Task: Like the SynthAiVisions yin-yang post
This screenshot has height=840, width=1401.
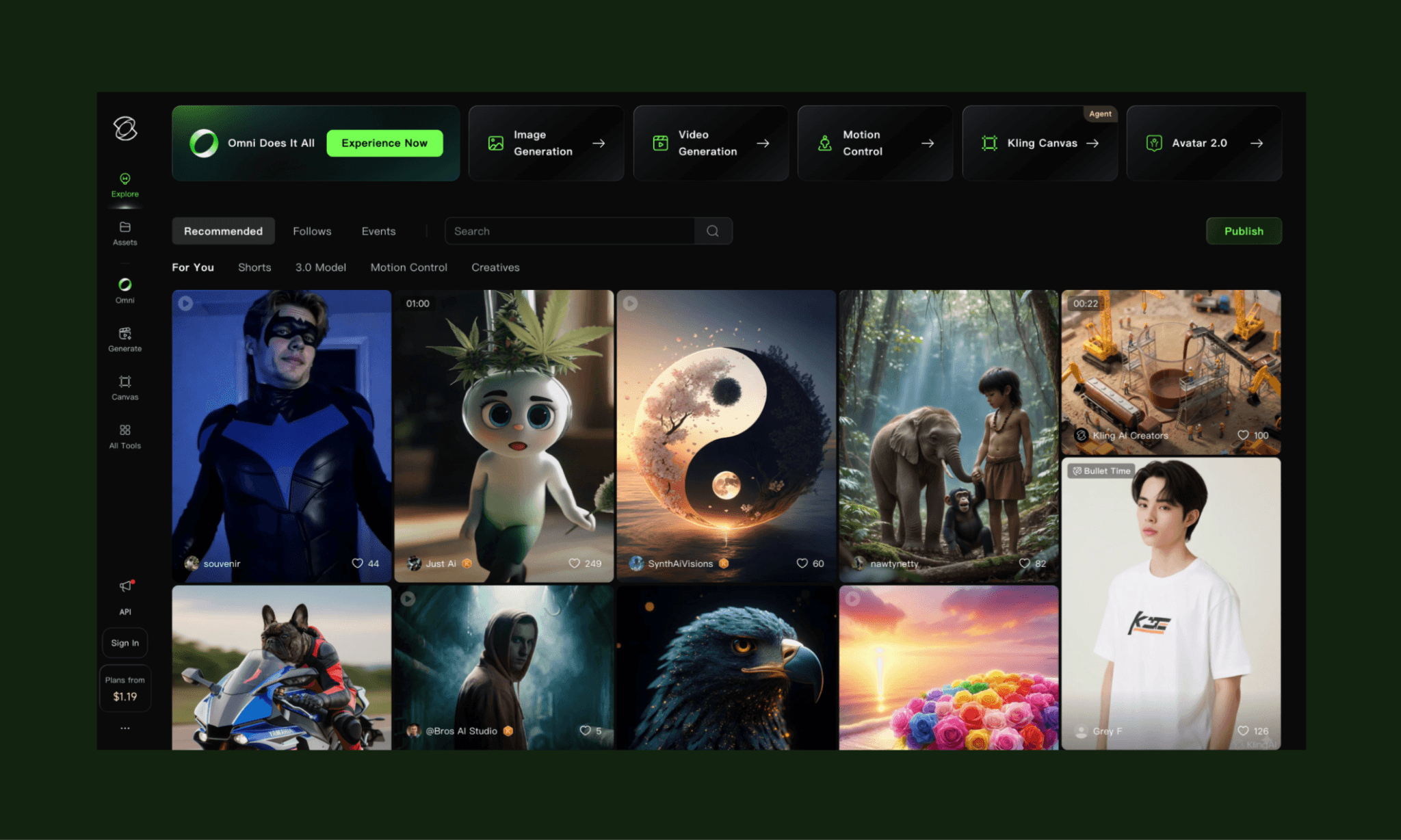Action: point(802,563)
